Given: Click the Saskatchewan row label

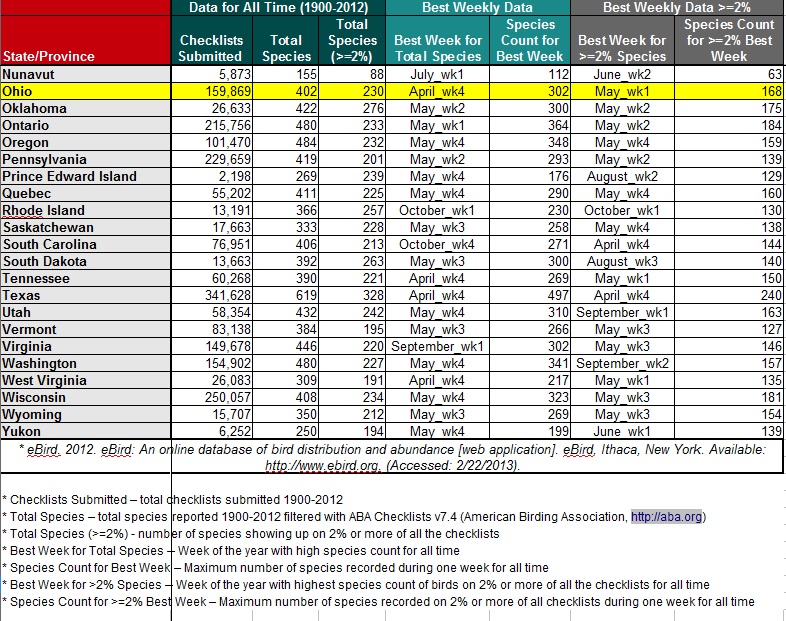Looking at the screenshot, I should 85,228.
